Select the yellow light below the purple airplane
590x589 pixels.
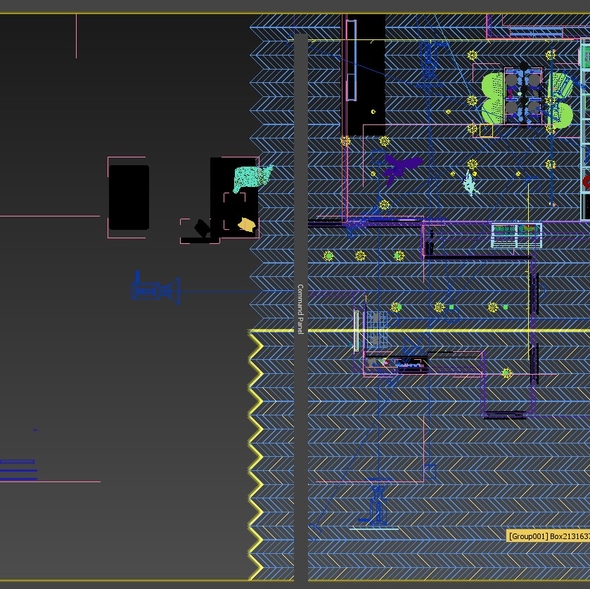(x=384, y=205)
